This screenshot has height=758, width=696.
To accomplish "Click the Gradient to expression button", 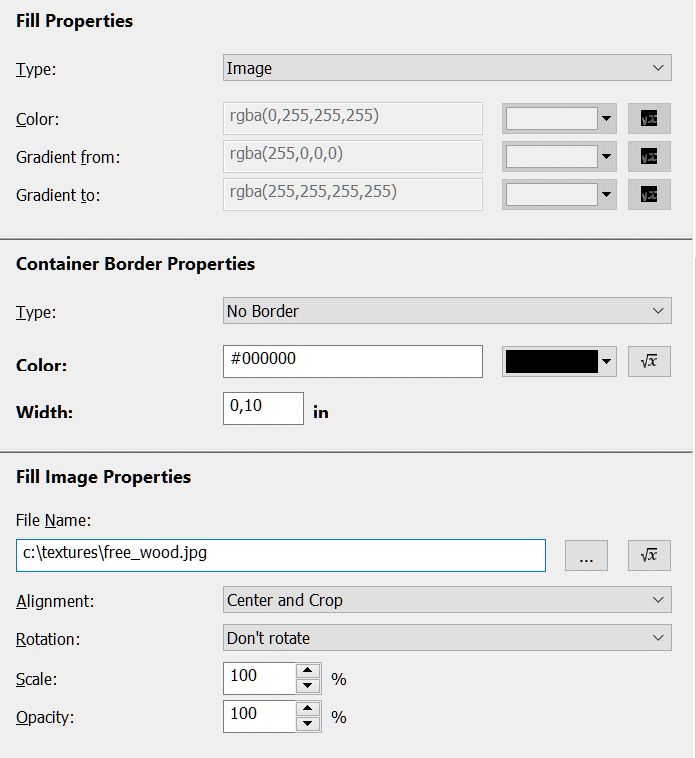I will (x=649, y=194).
